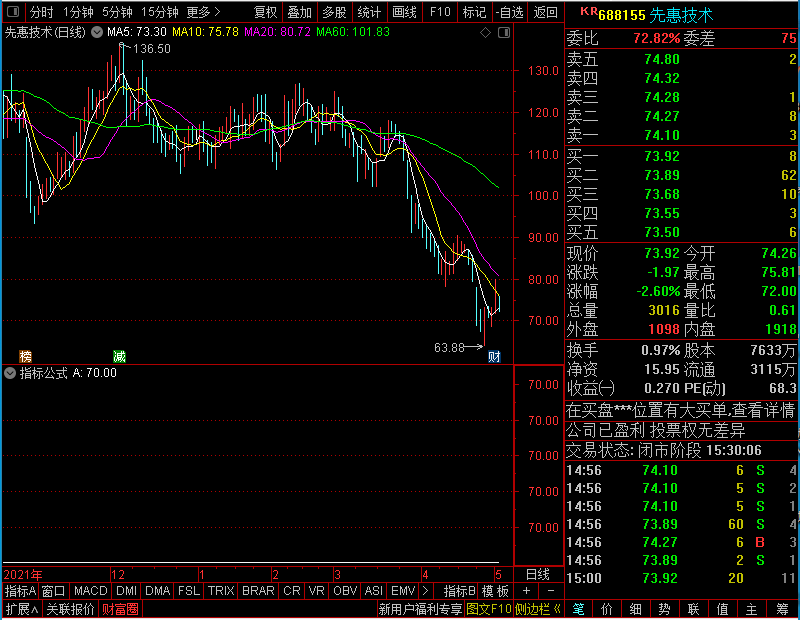Open 新用户福利专享 link
Image resolution: width=800 pixels, height=620 pixels.
pos(420,609)
